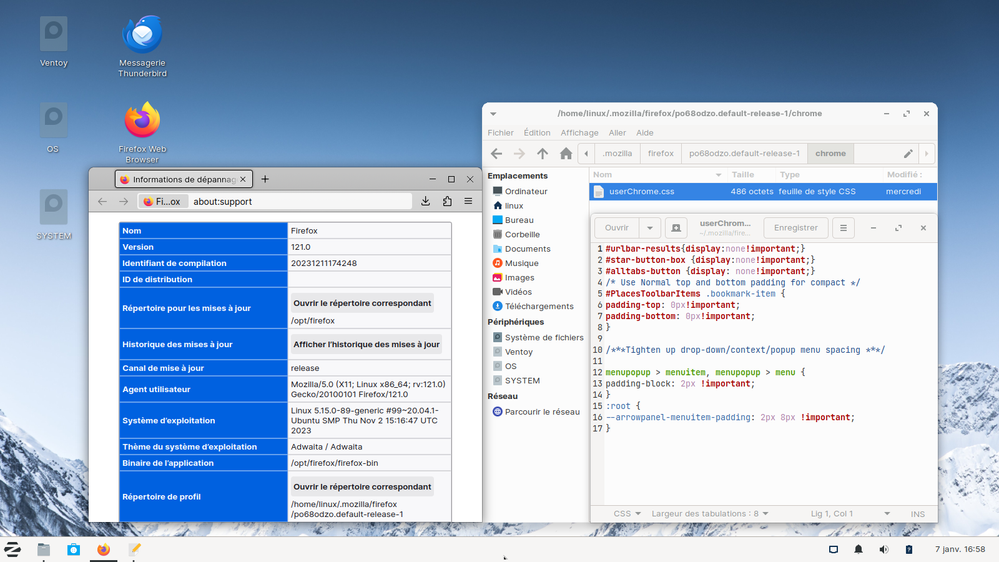Open the Affichage menu

coord(579,133)
